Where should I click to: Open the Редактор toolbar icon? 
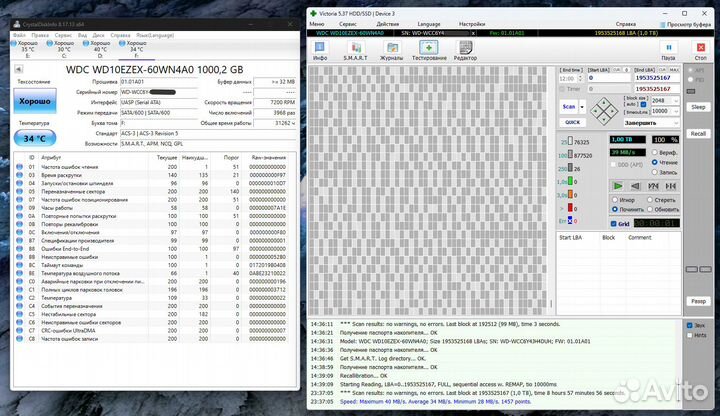[x=466, y=53]
